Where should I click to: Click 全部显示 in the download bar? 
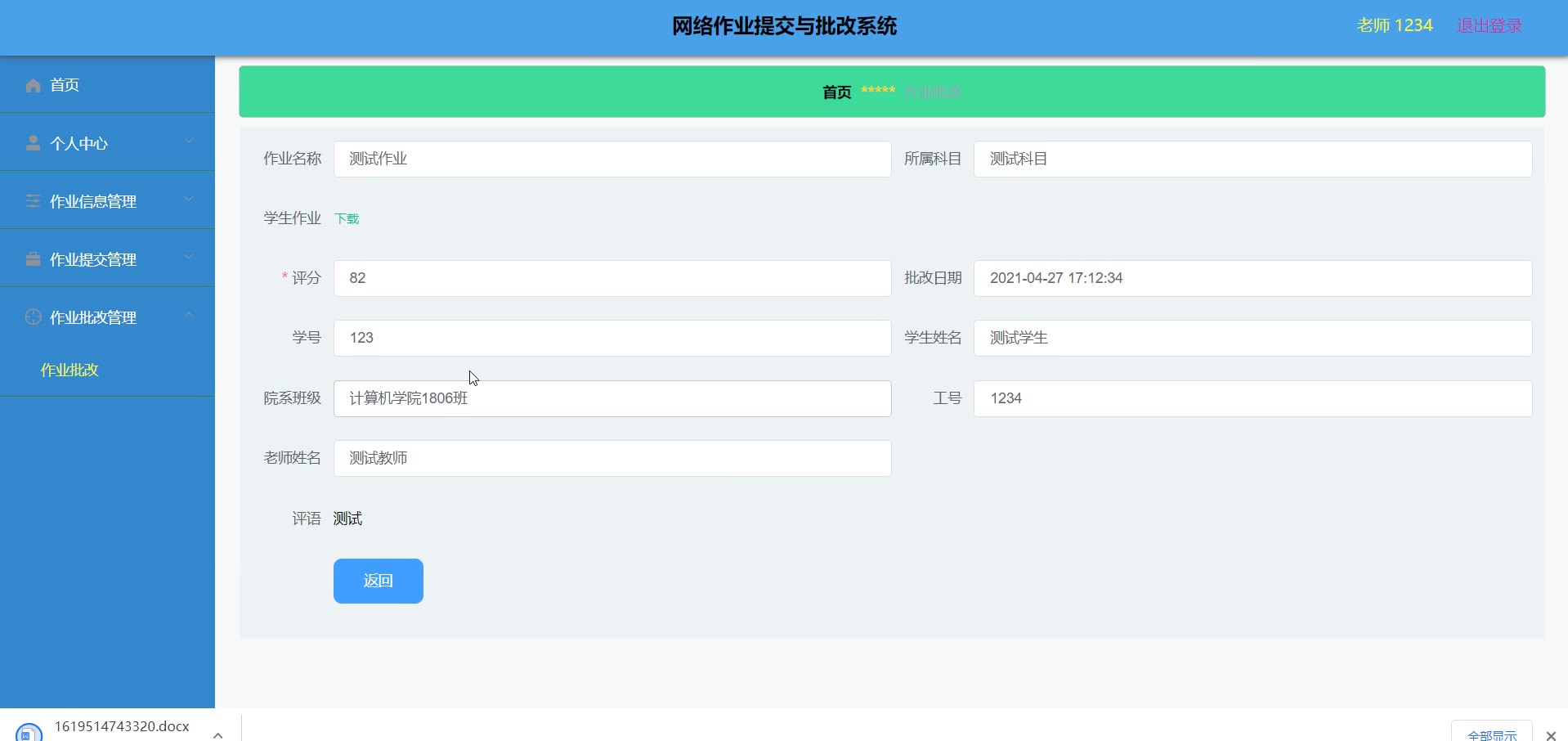[1492, 734]
